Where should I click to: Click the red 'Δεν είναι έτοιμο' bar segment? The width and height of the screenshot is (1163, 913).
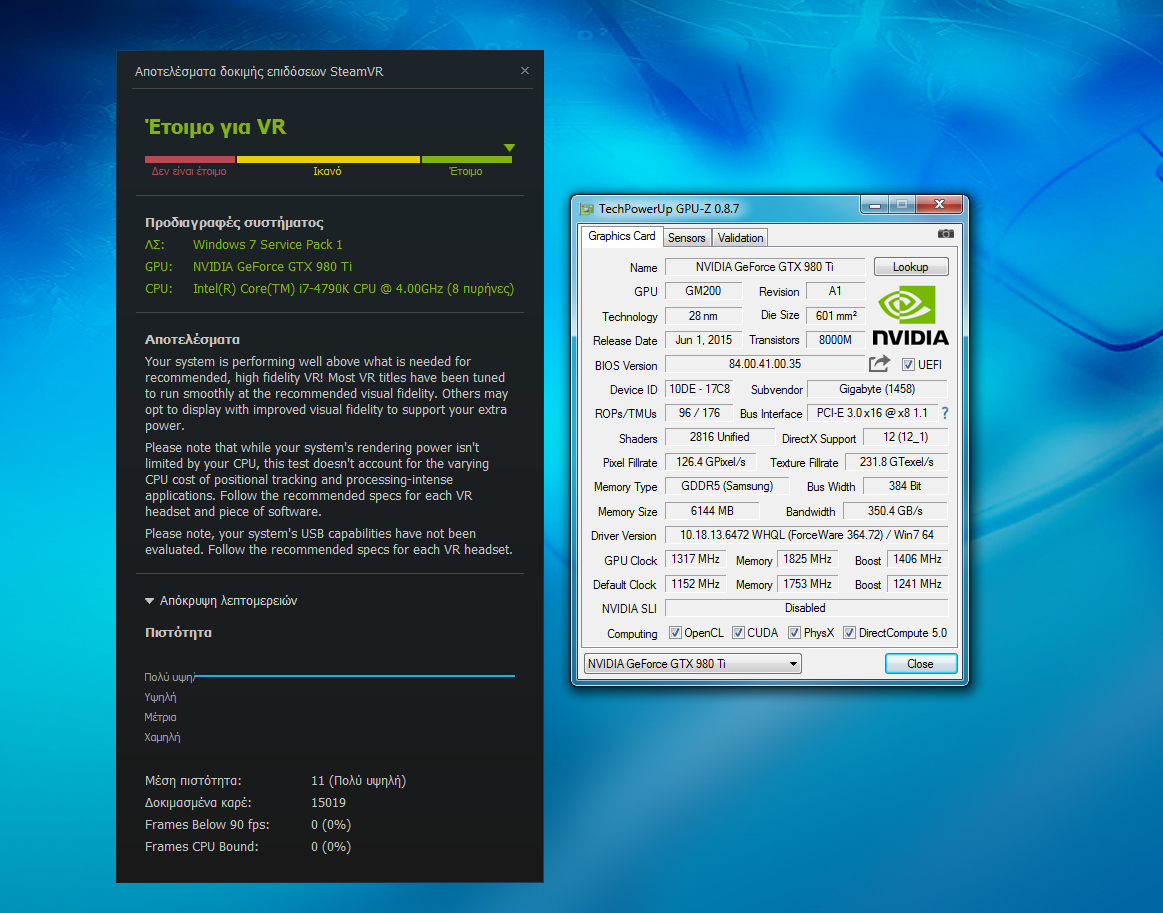point(190,159)
